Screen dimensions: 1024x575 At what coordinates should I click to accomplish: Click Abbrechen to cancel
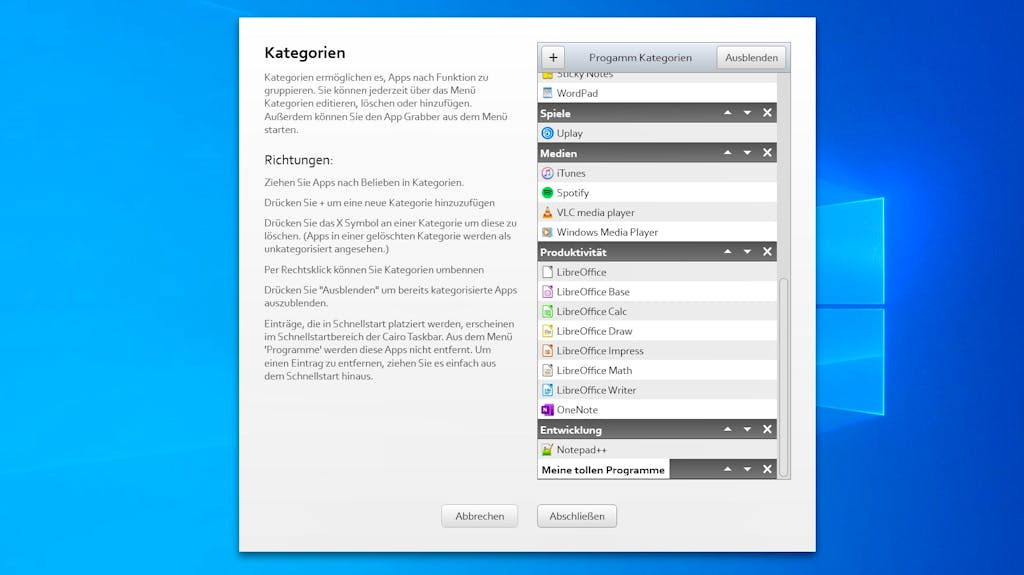coord(479,516)
